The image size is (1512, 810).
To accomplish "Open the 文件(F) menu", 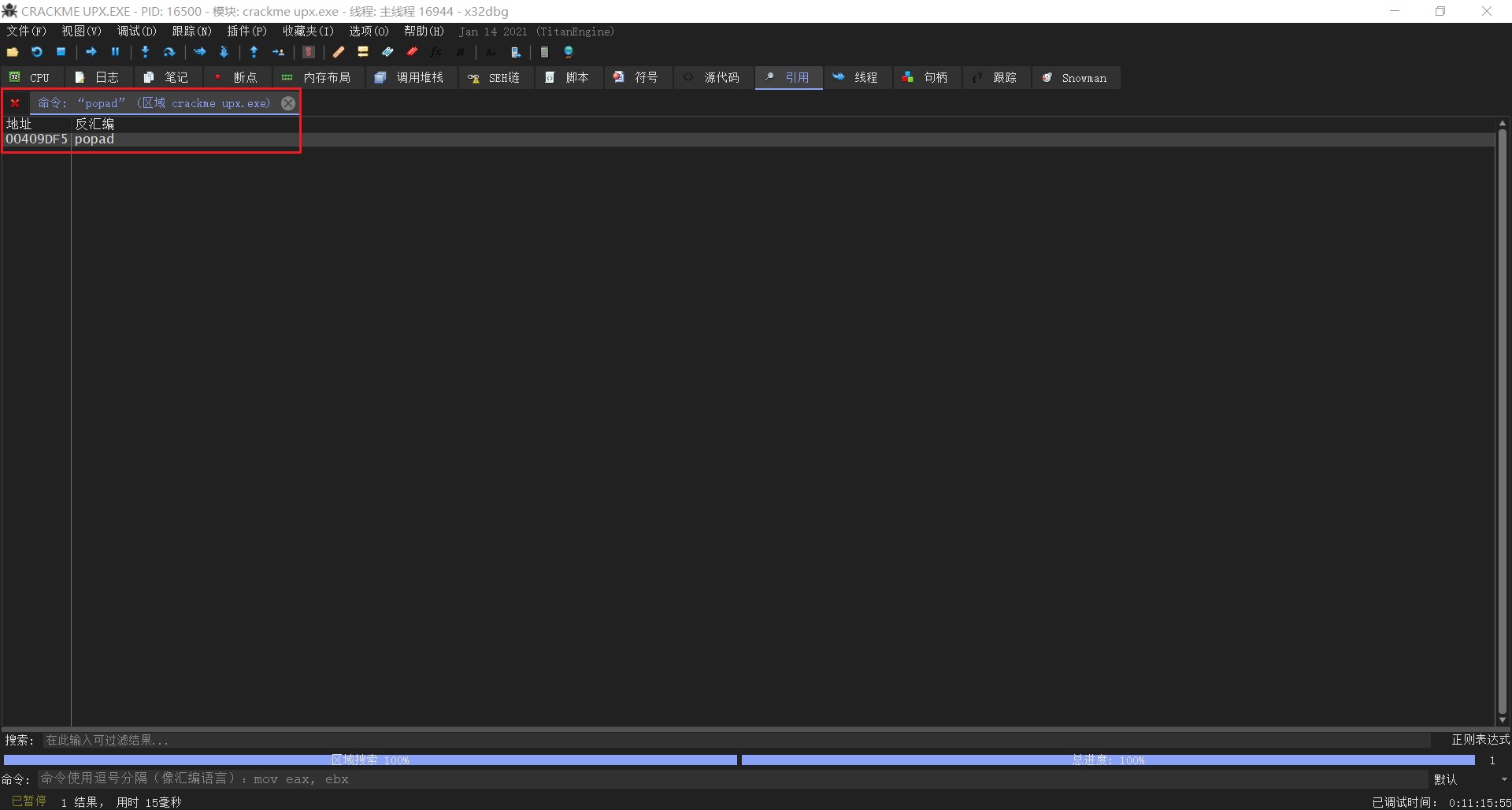I will coord(27,32).
